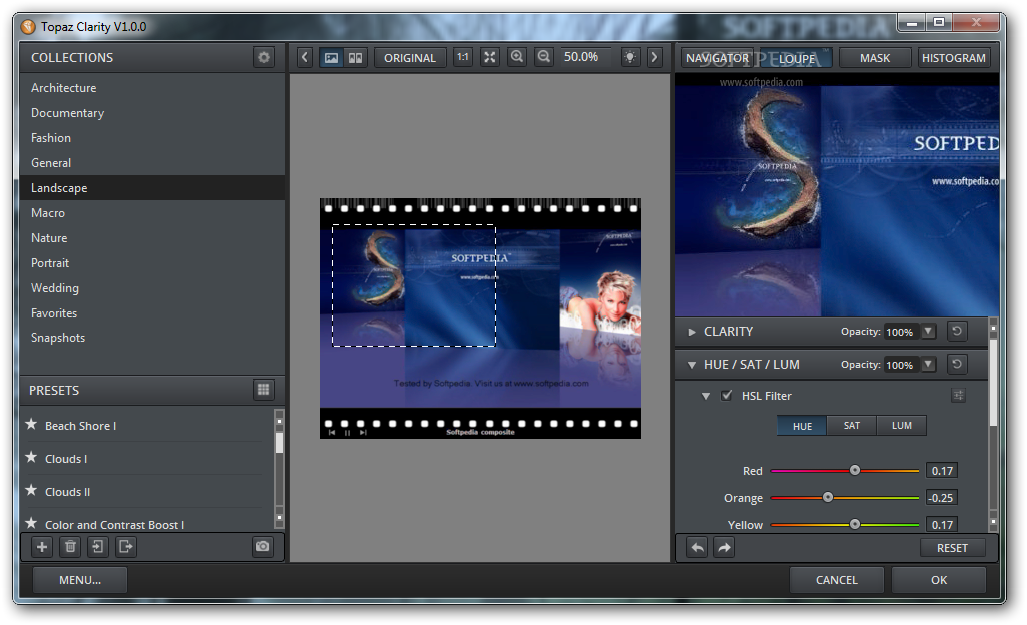Collapse the left panel with the left arrow
1027x625 pixels.
[305, 57]
